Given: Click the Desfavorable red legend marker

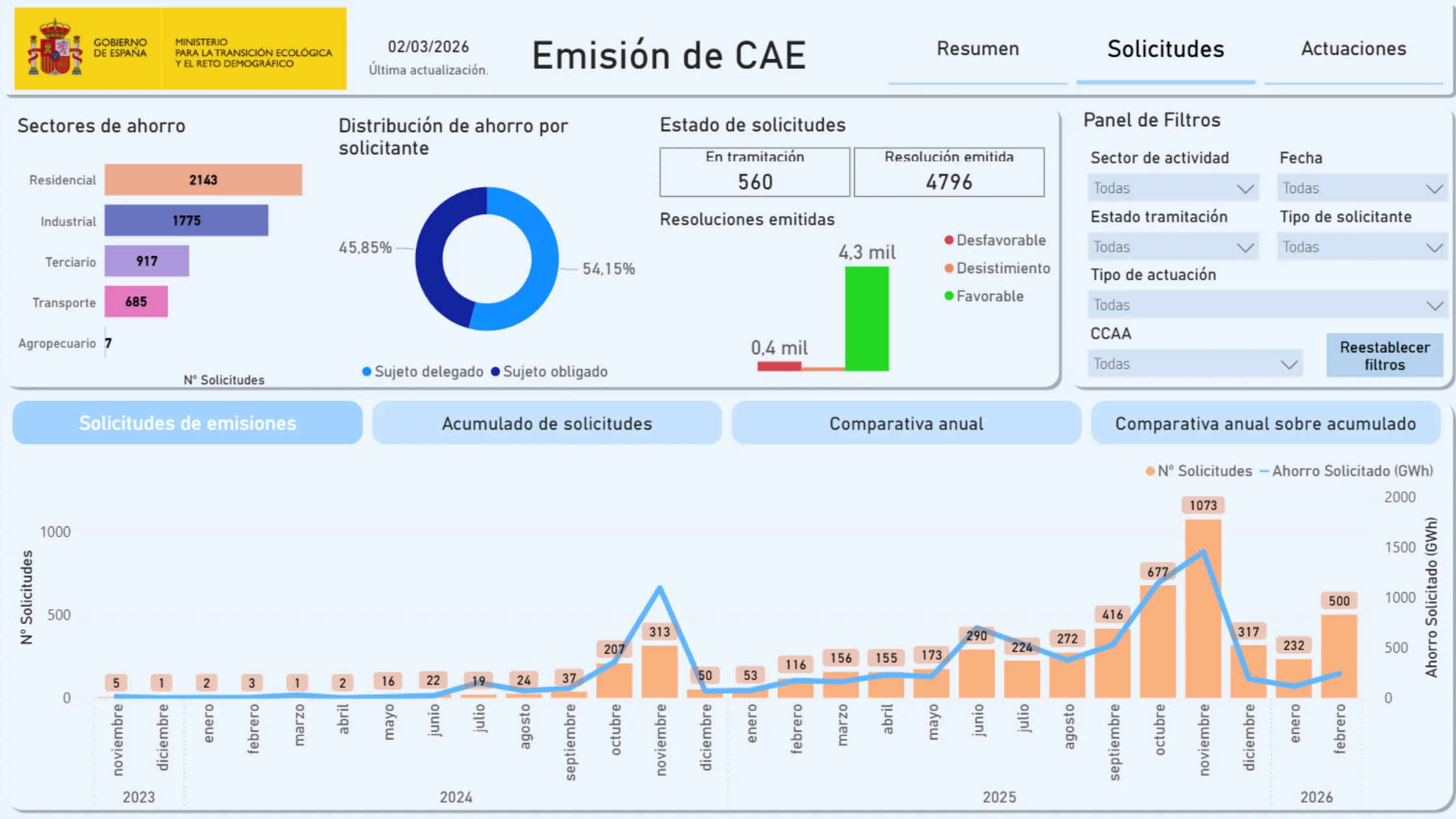Looking at the screenshot, I should (949, 240).
